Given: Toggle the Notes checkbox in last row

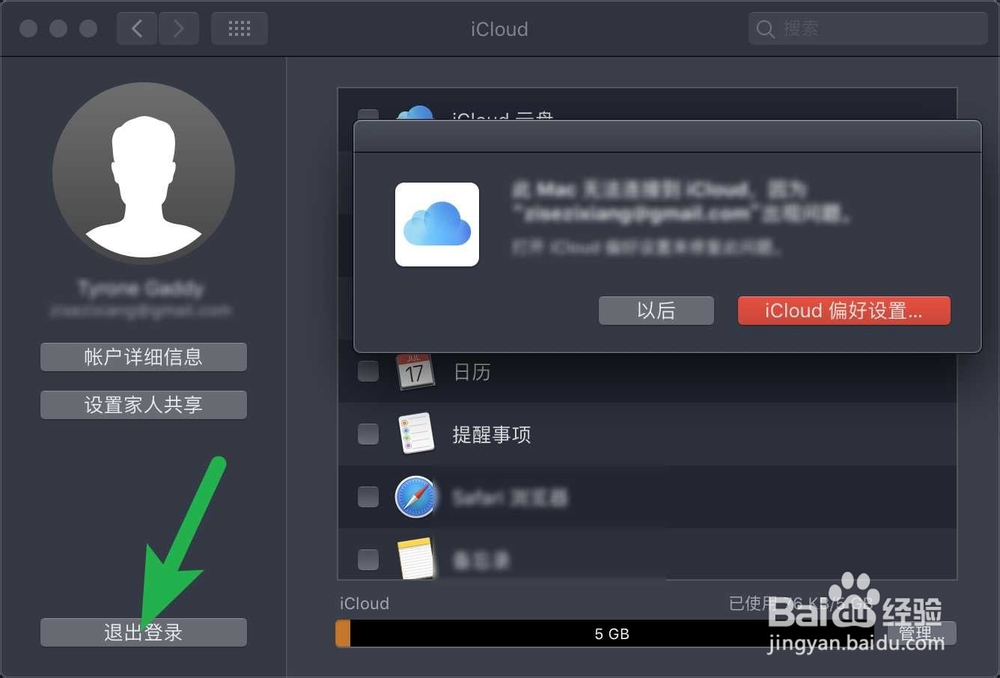Looking at the screenshot, I should pos(368,559).
